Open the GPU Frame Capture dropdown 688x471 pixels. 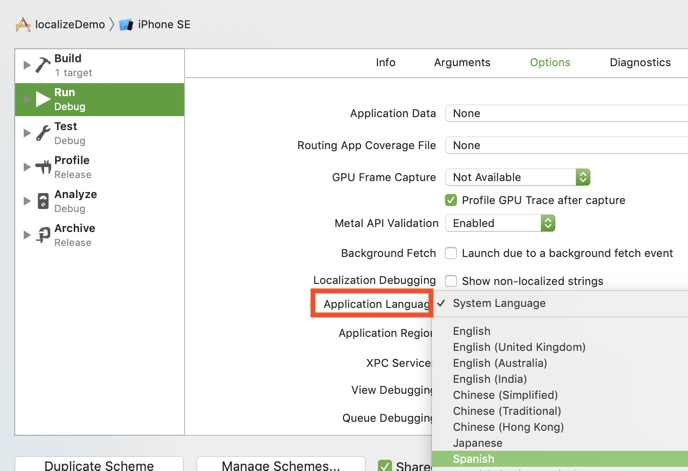pyautogui.click(x=518, y=177)
